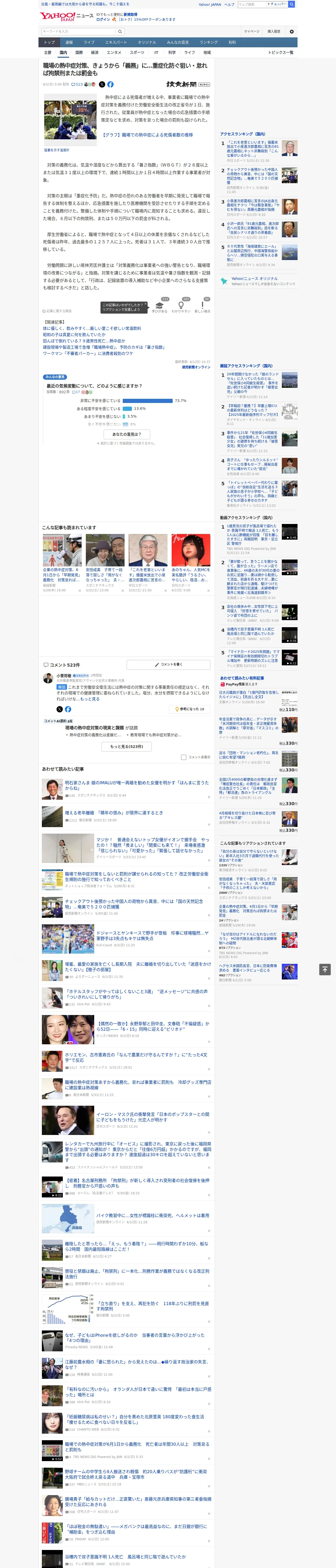Screen dimensions: 336x1568
Task: Click the わかりやすい lightbulb reaction icon
Action: coord(181,305)
